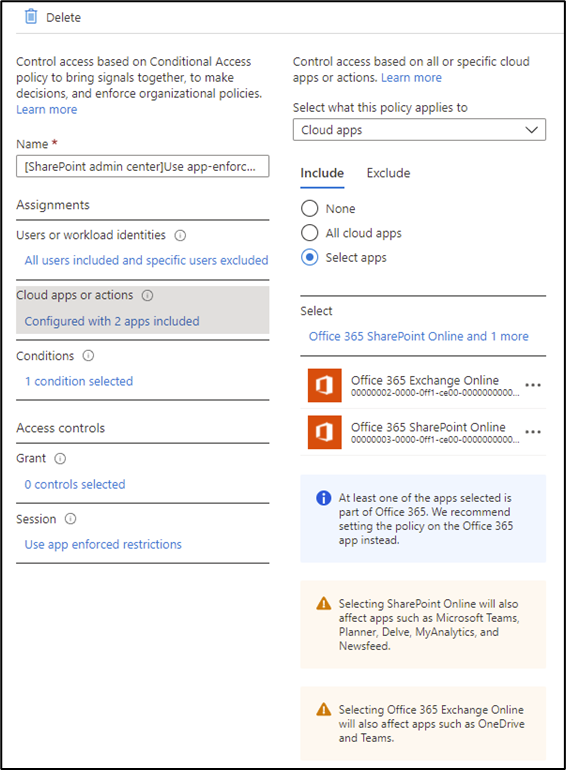Open the info icon next to Conditions
The image size is (566, 770).
tap(88, 356)
